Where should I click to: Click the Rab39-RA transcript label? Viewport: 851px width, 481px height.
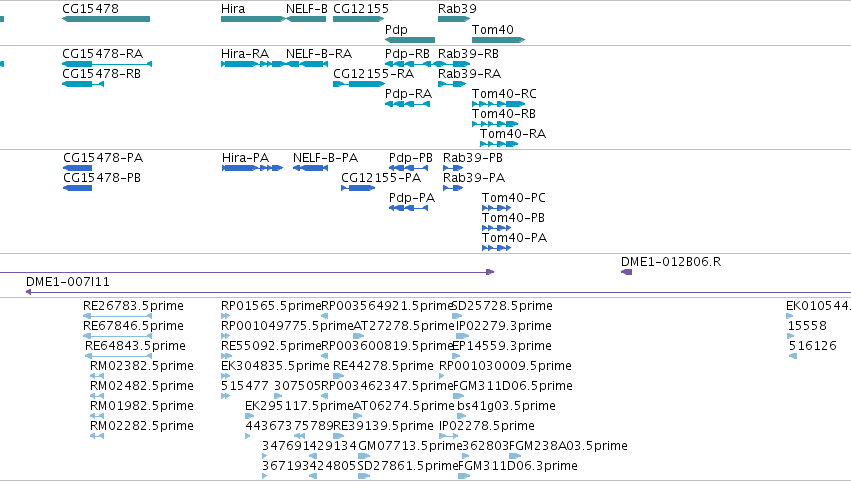click(x=469, y=74)
